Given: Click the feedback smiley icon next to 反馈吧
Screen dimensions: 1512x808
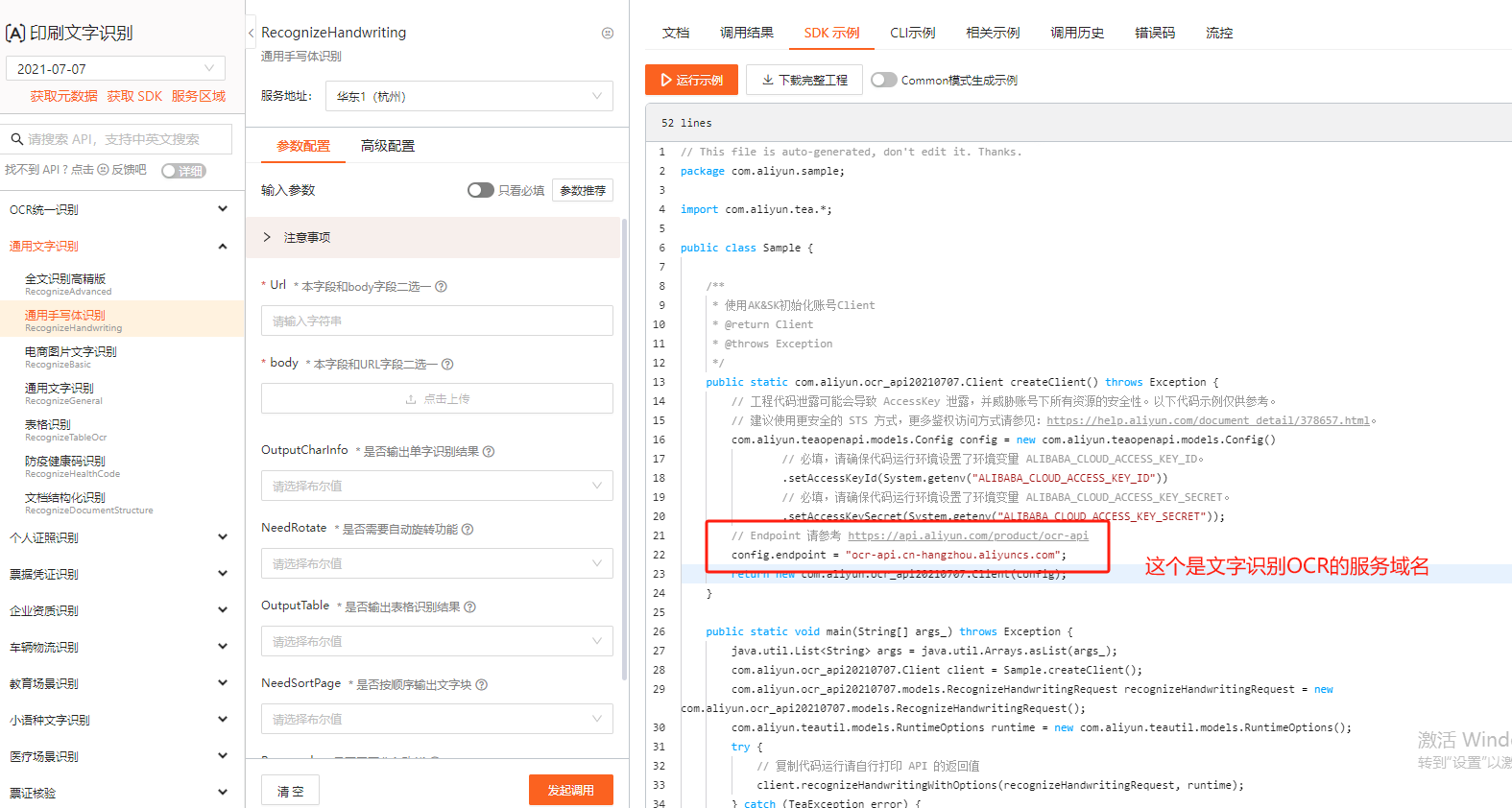Looking at the screenshot, I should [103, 170].
